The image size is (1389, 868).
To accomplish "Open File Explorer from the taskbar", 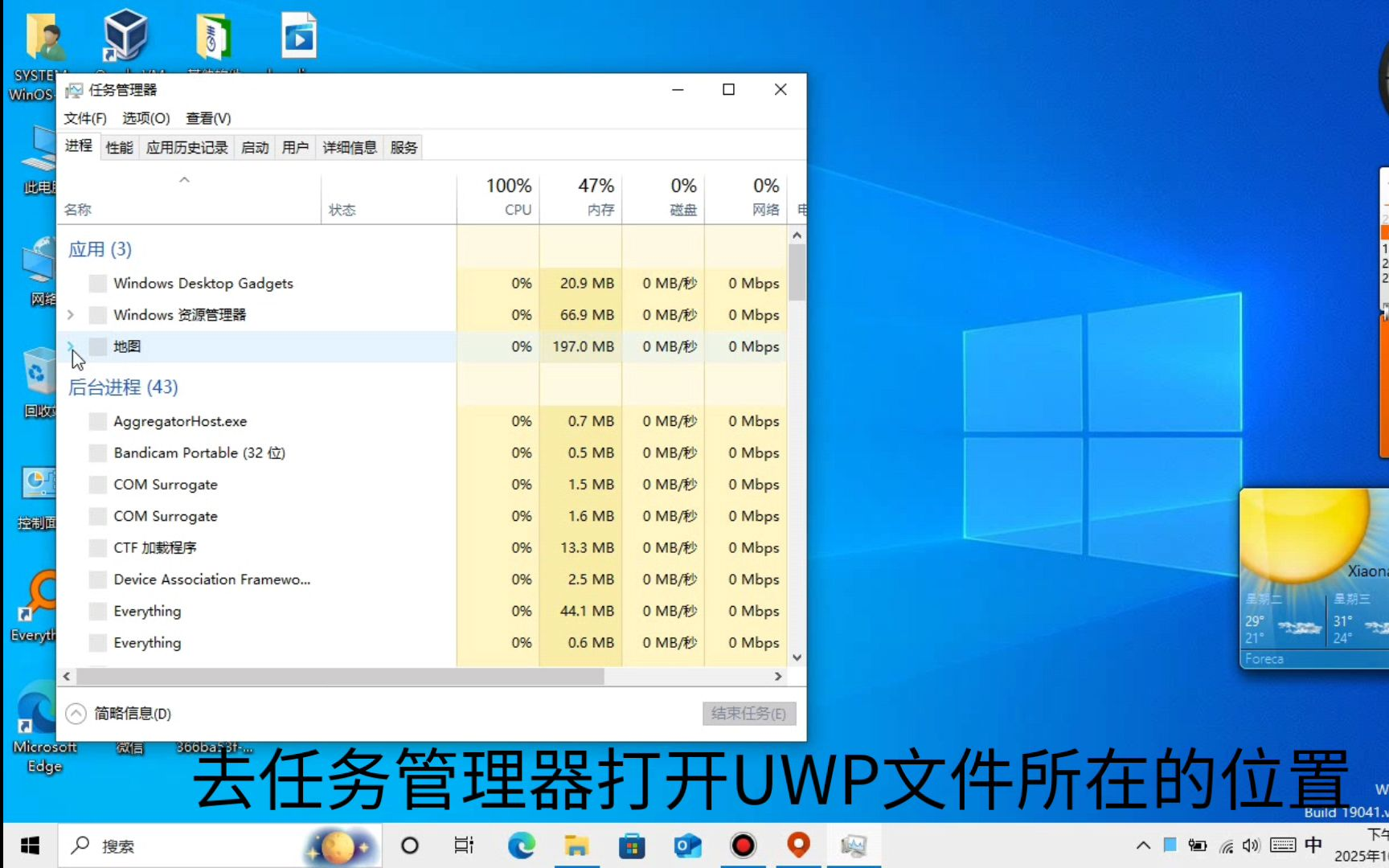I will (576, 845).
